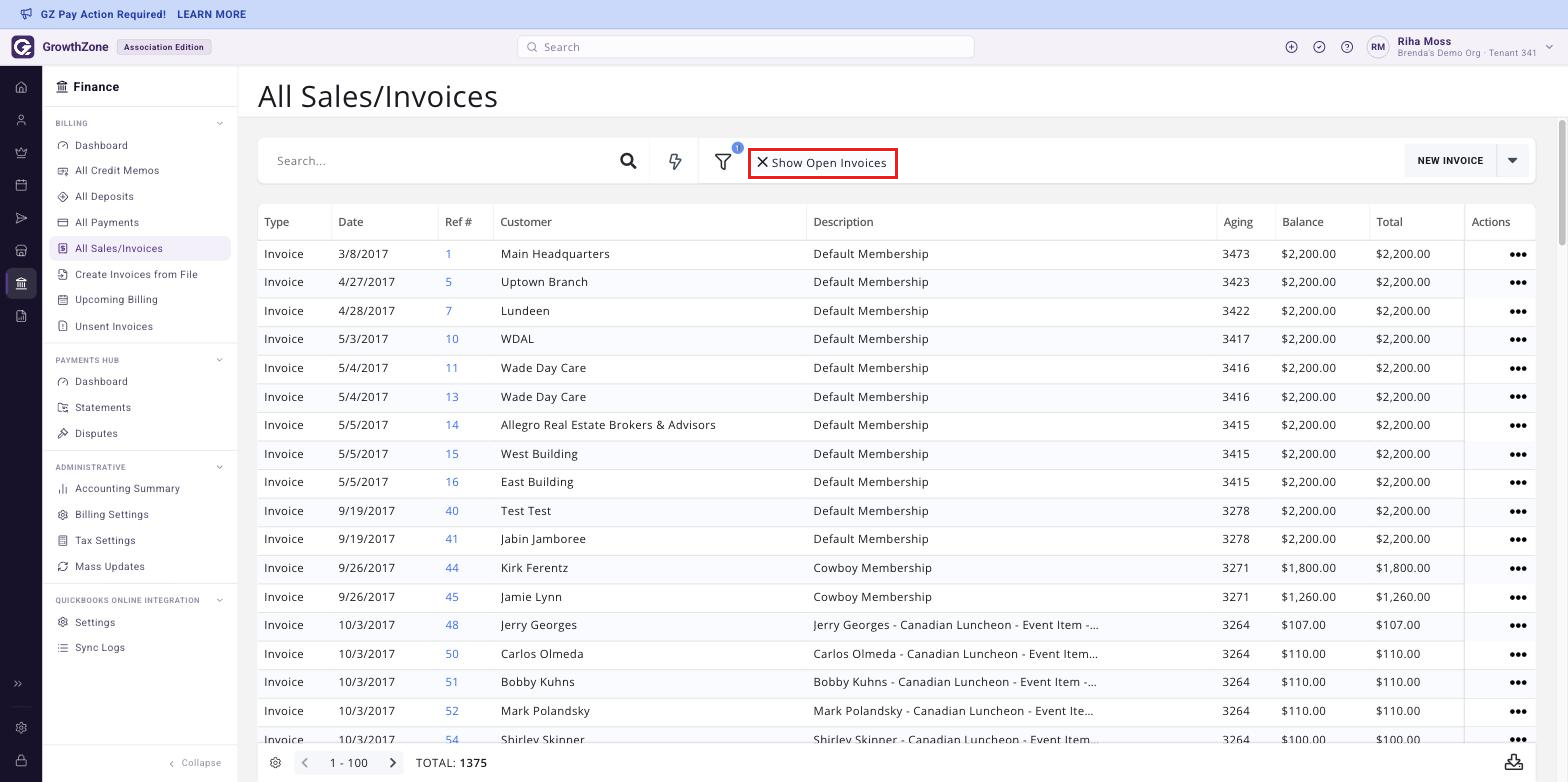Click the download export icon at bottom right
The width and height of the screenshot is (1568, 782).
pyautogui.click(x=1514, y=762)
